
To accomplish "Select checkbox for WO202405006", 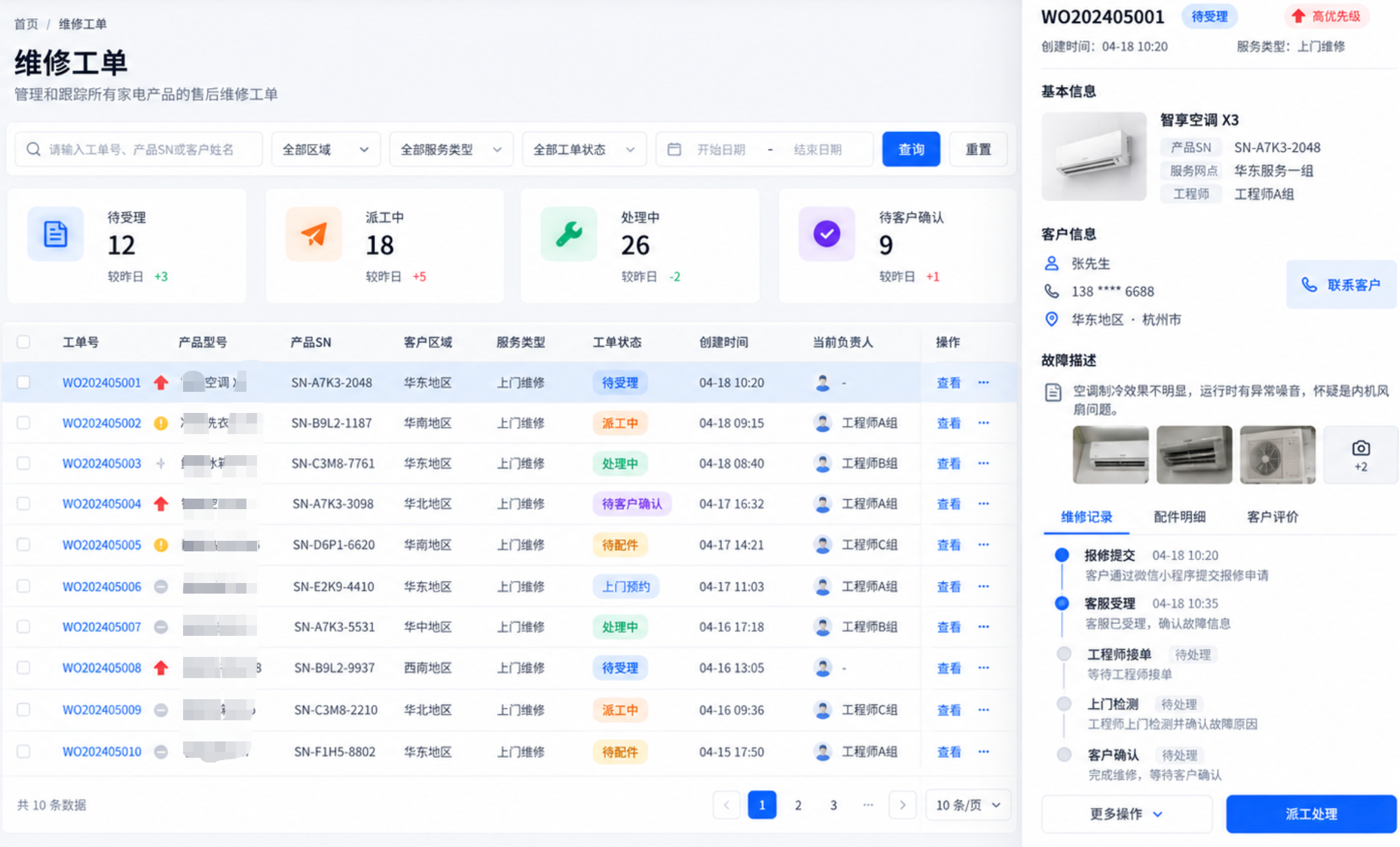I will pos(23,586).
